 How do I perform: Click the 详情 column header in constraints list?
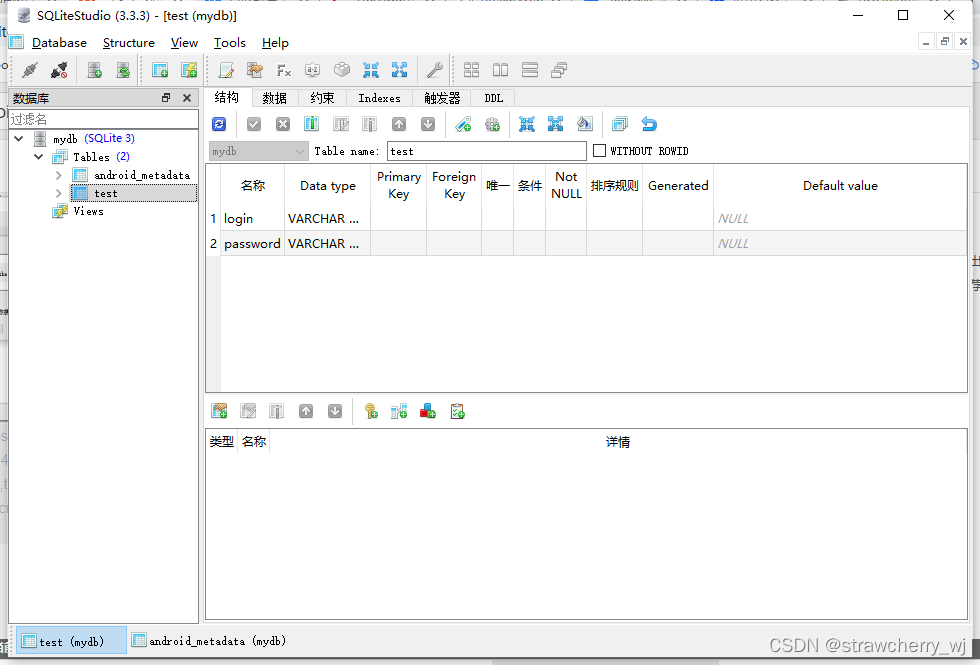tap(618, 442)
